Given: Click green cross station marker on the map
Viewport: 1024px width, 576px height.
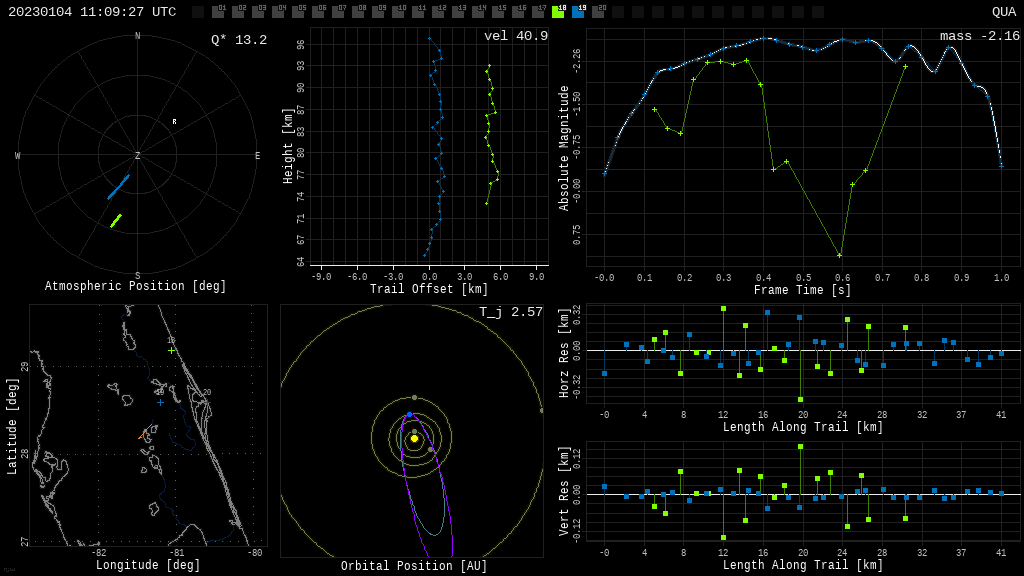Looking at the screenshot, I should tap(171, 350).
